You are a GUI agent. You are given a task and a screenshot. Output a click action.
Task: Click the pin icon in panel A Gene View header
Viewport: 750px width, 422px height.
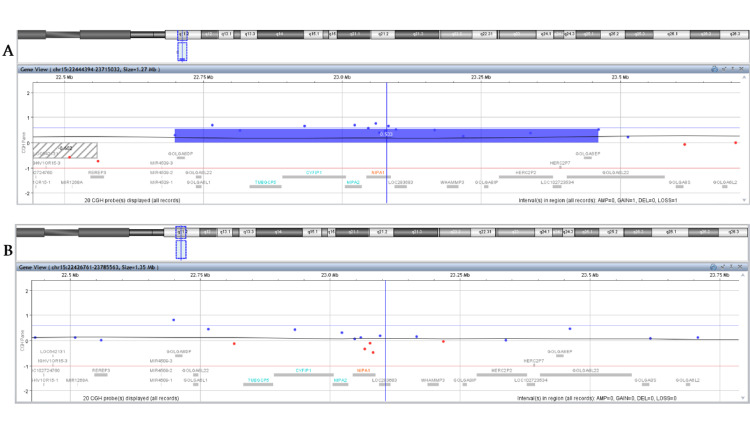tap(733, 69)
